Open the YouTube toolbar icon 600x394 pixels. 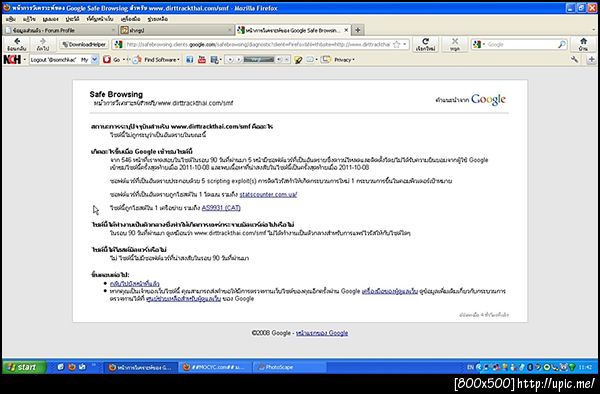202,60
